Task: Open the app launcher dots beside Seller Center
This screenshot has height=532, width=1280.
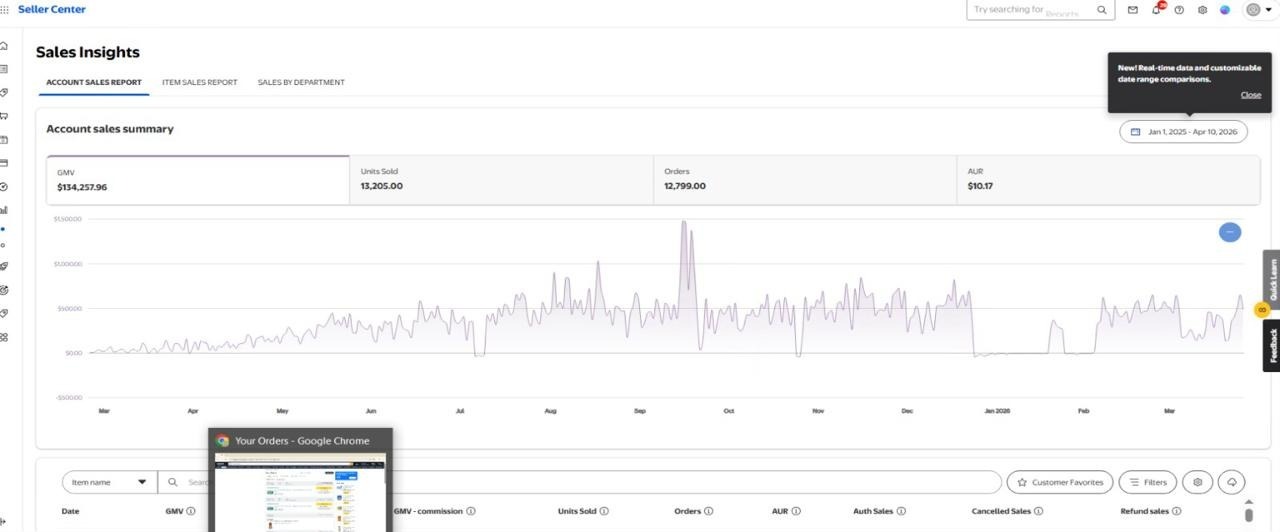Action: 5,10
